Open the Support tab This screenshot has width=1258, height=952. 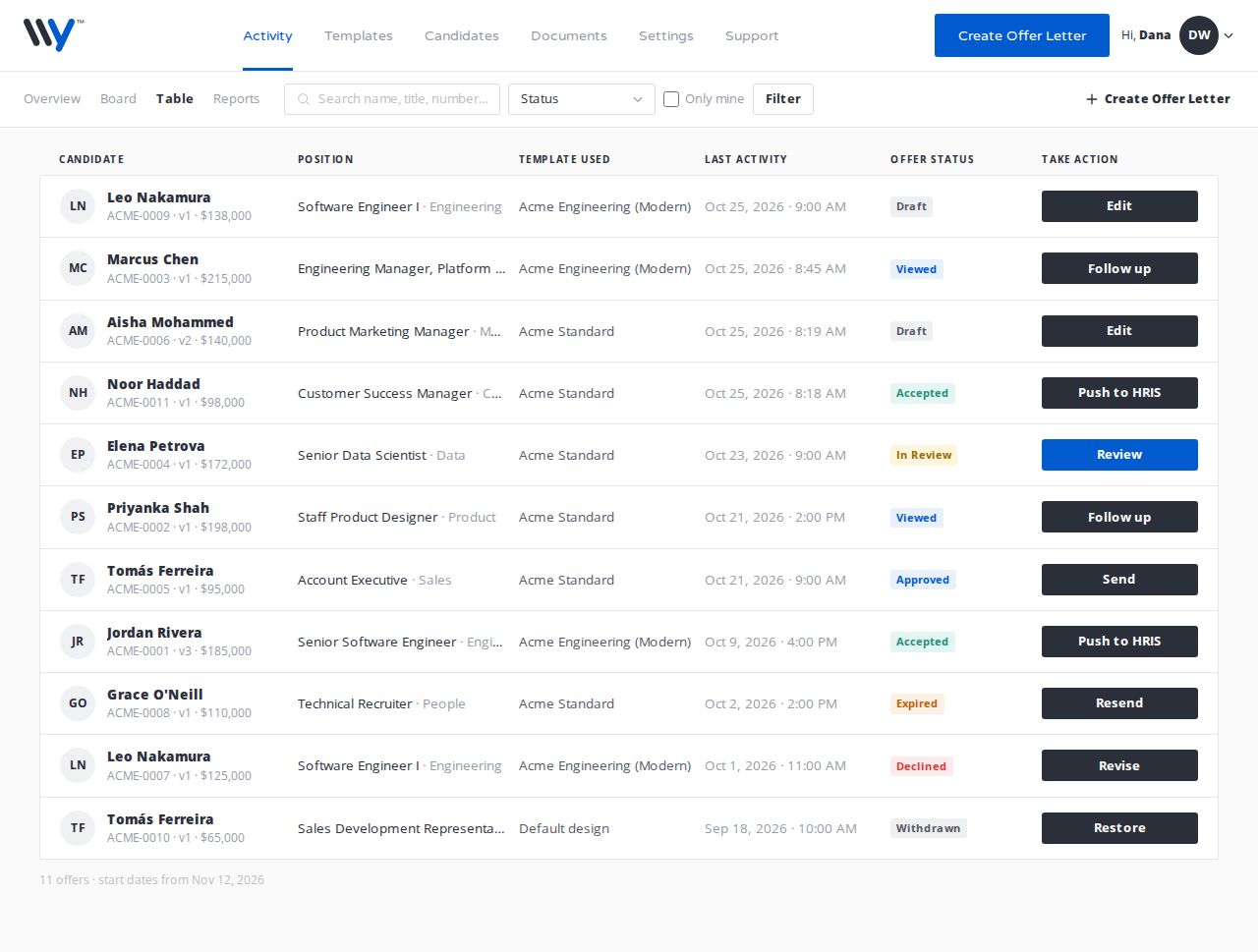point(752,35)
